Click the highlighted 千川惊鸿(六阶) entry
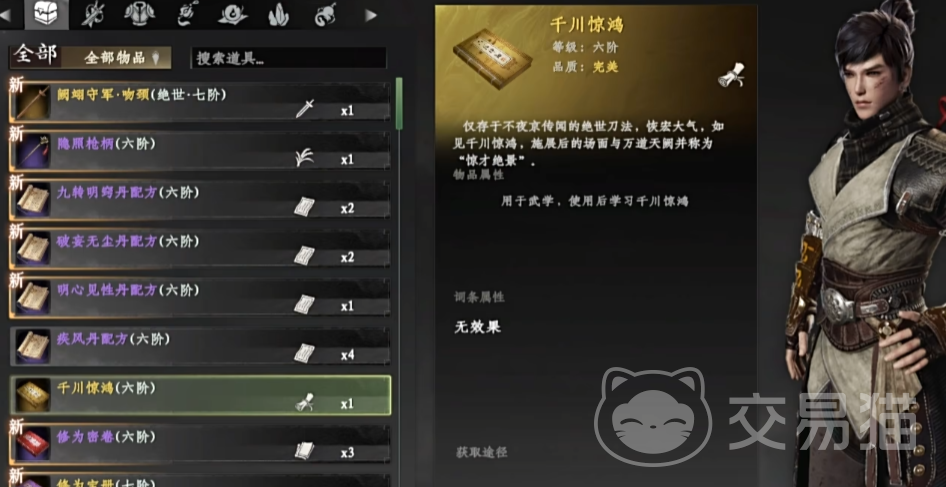This screenshot has height=487, width=946. (x=200, y=395)
